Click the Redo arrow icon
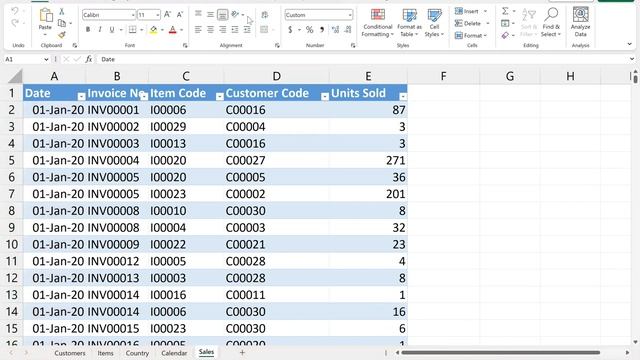Viewport: 640px width, 360px height. pos(15,23)
